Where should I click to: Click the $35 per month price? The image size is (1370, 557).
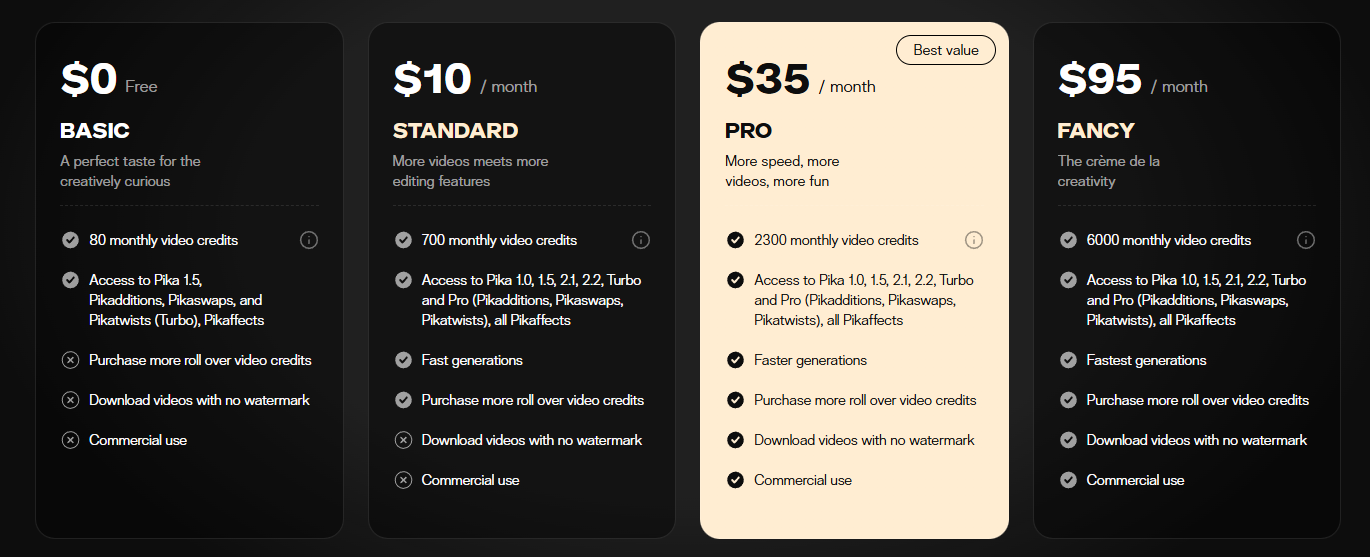point(800,80)
